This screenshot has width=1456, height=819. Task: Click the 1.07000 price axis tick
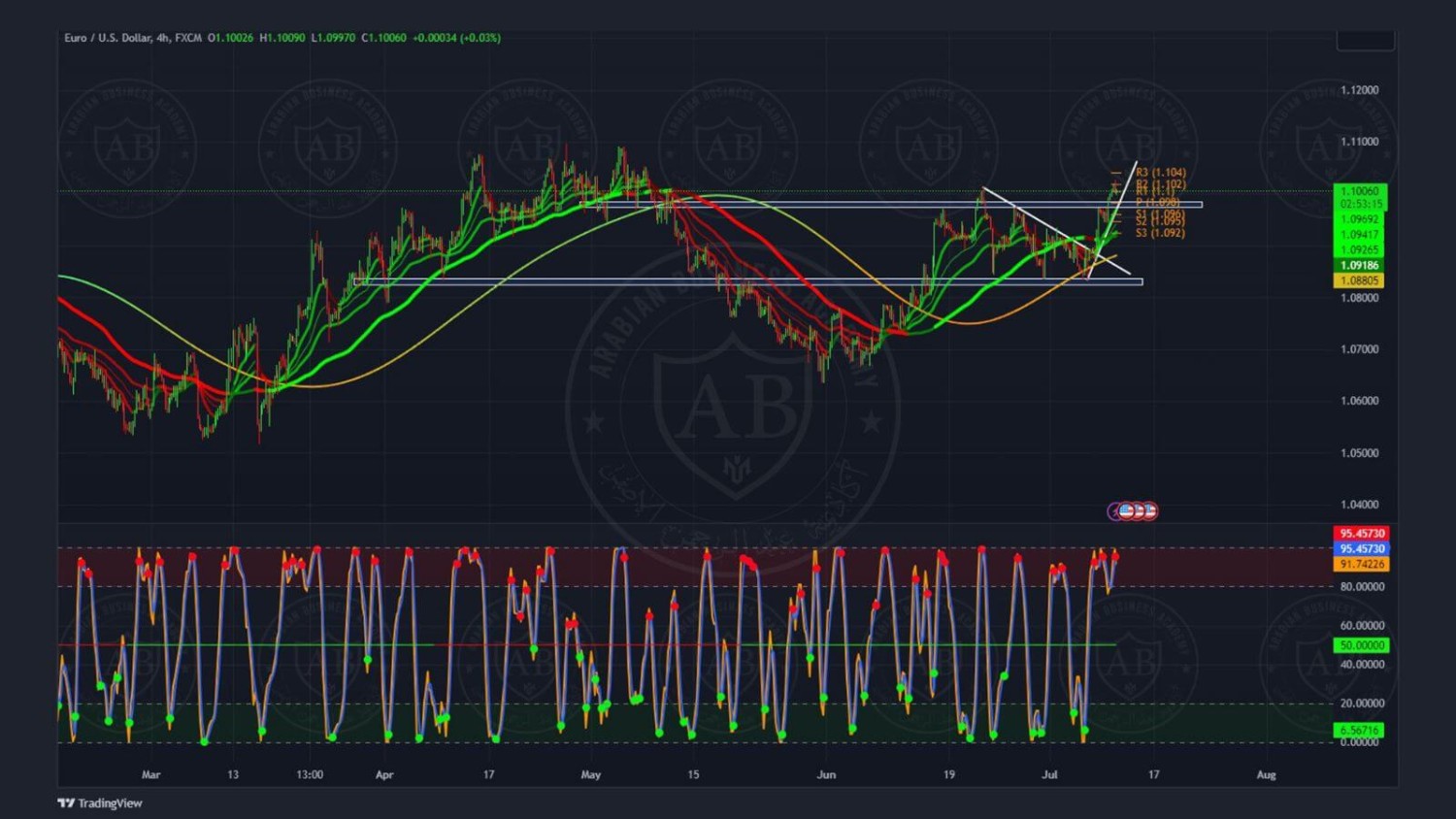(x=1359, y=349)
